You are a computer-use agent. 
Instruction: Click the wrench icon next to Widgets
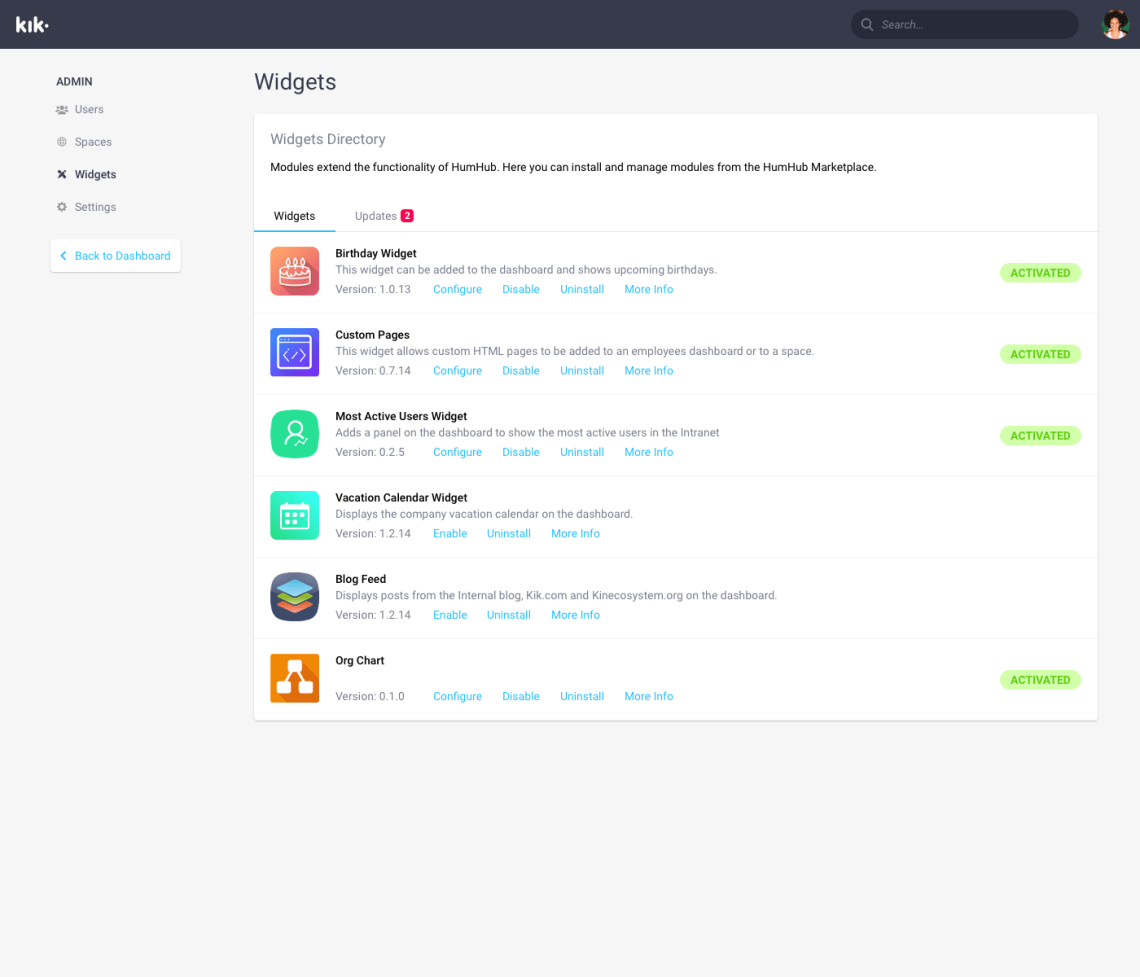coord(61,173)
